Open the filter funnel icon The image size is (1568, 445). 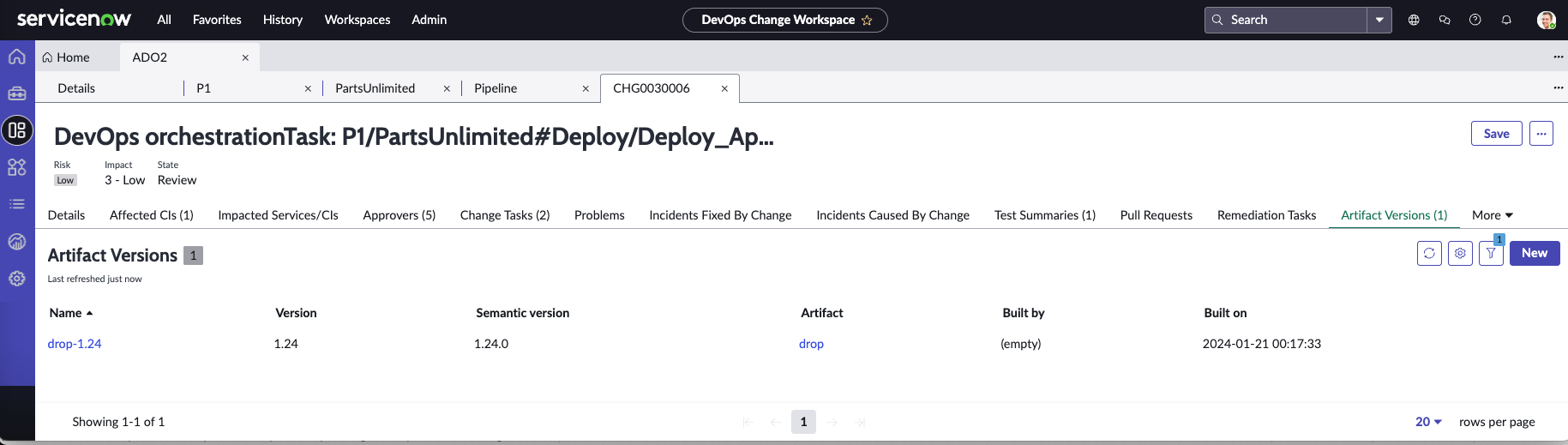click(x=1491, y=253)
